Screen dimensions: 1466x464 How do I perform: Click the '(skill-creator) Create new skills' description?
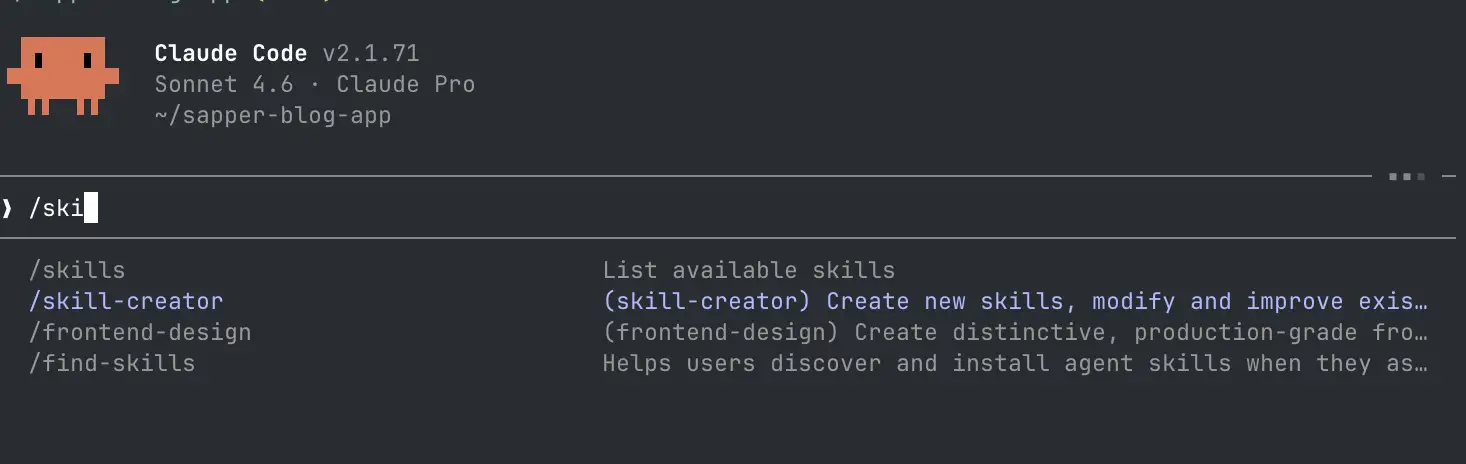point(1015,301)
